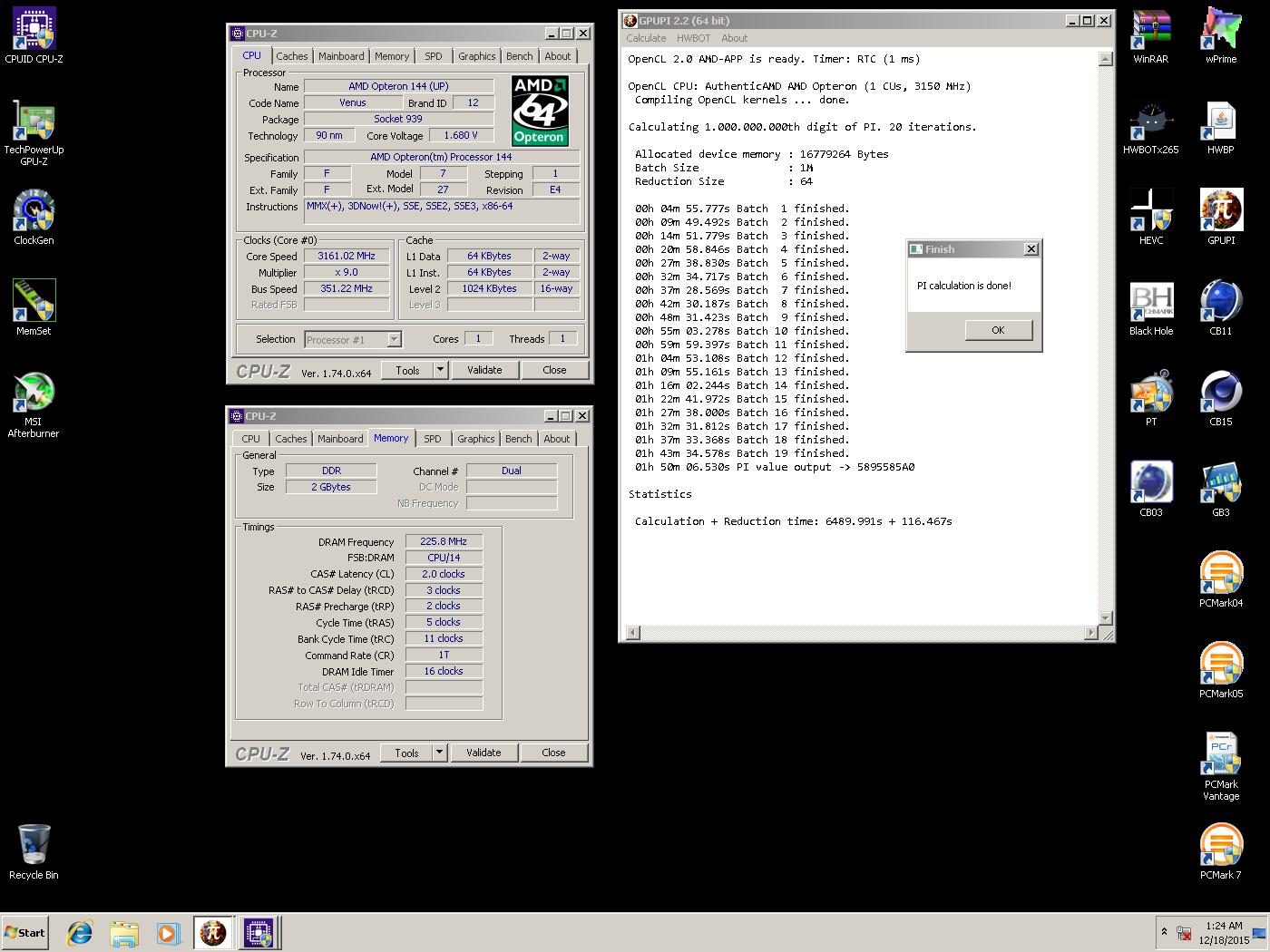Launch MSI Afterburner from desktop

click(x=34, y=404)
